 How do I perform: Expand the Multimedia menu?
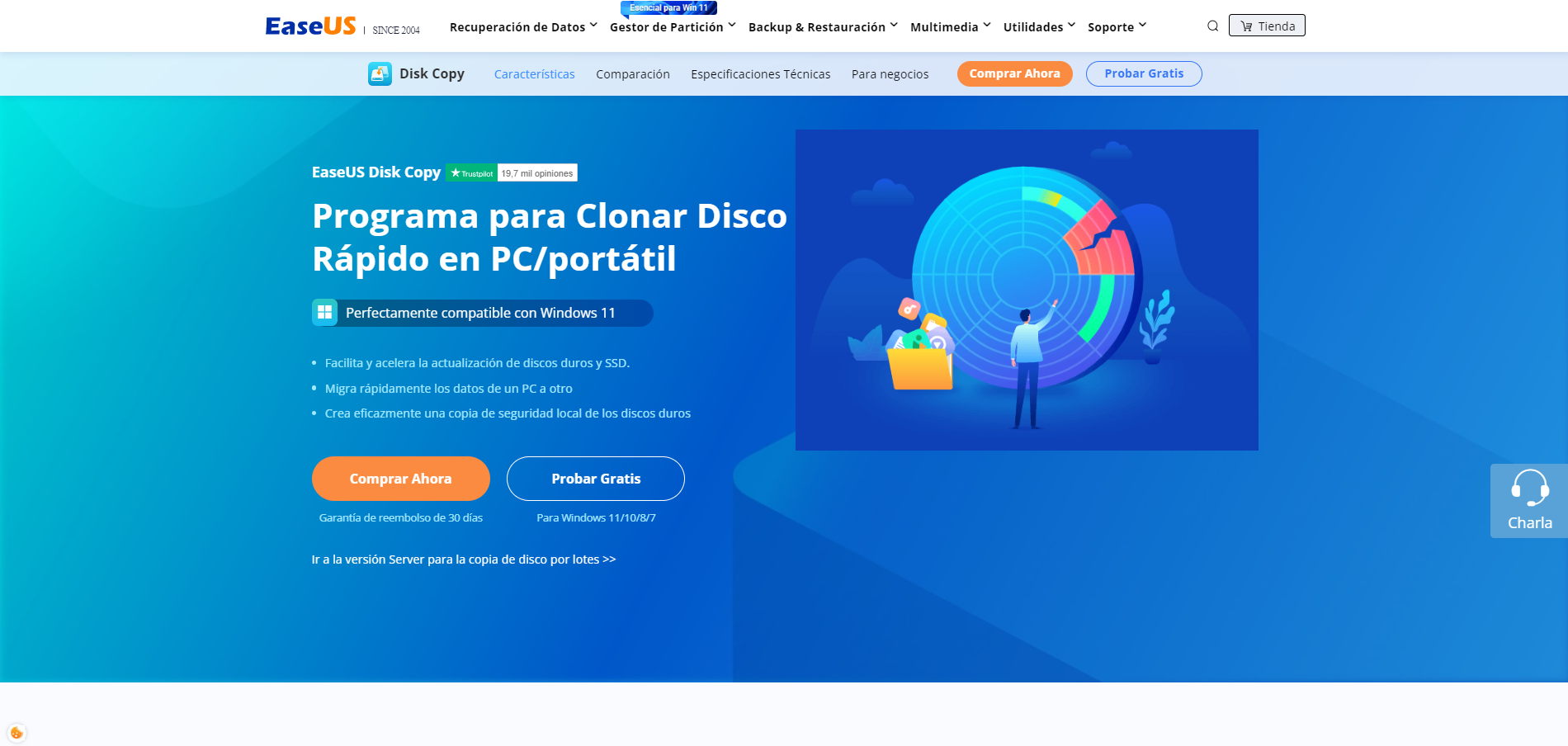[950, 27]
